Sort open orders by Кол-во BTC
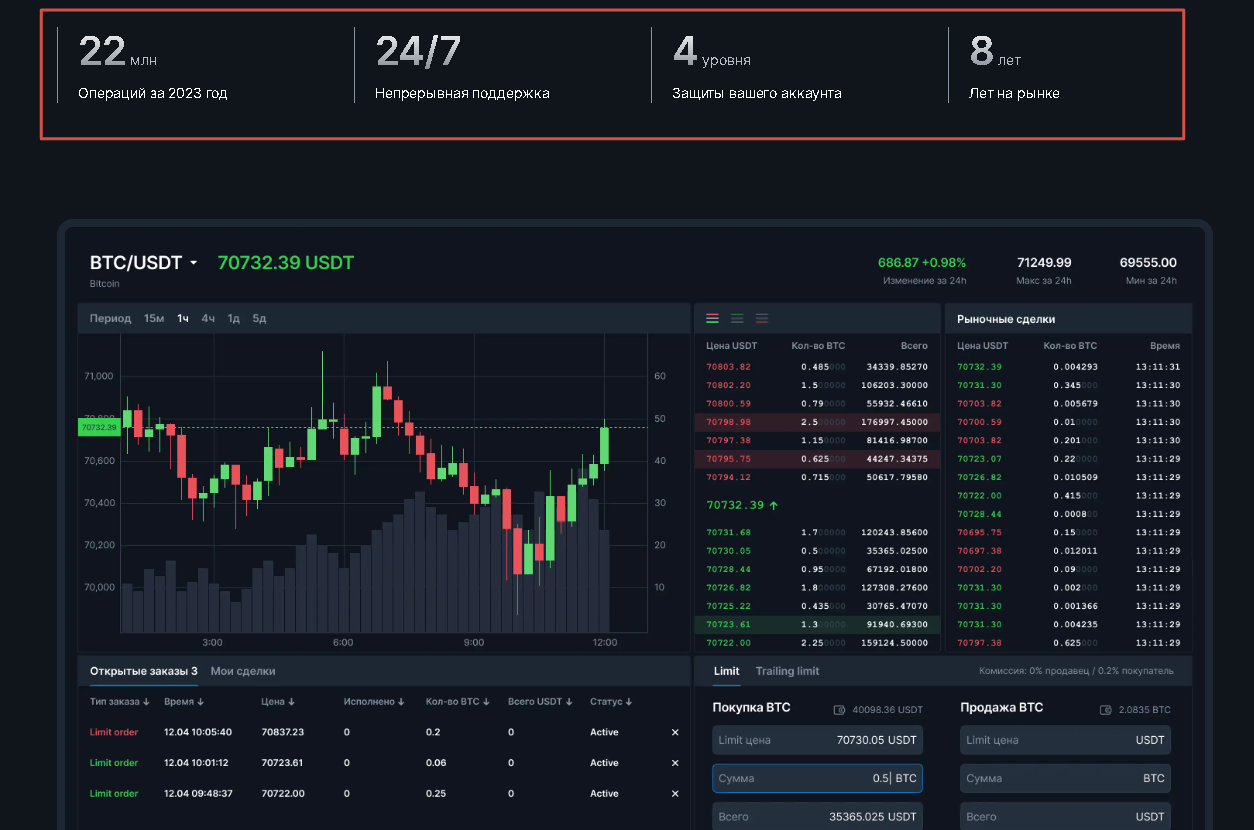This screenshot has height=830, width=1254. (457, 702)
